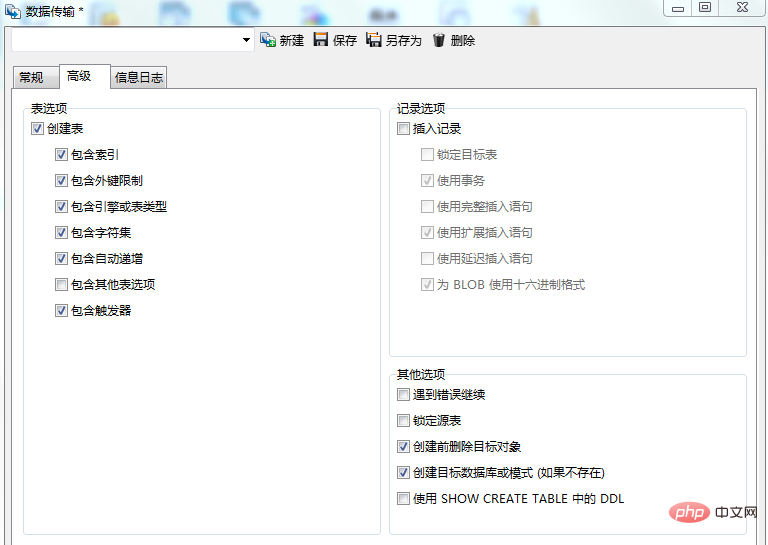Image resolution: width=768 pixels, height=545 pixels.
Task: Enable the 锁定源表 checkbox
Action: tap(403, 421)
